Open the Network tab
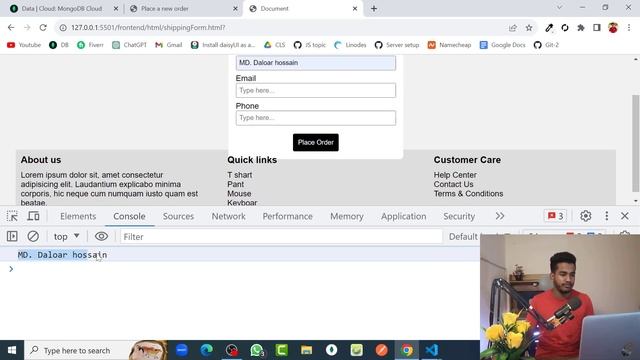 (229, 216)
